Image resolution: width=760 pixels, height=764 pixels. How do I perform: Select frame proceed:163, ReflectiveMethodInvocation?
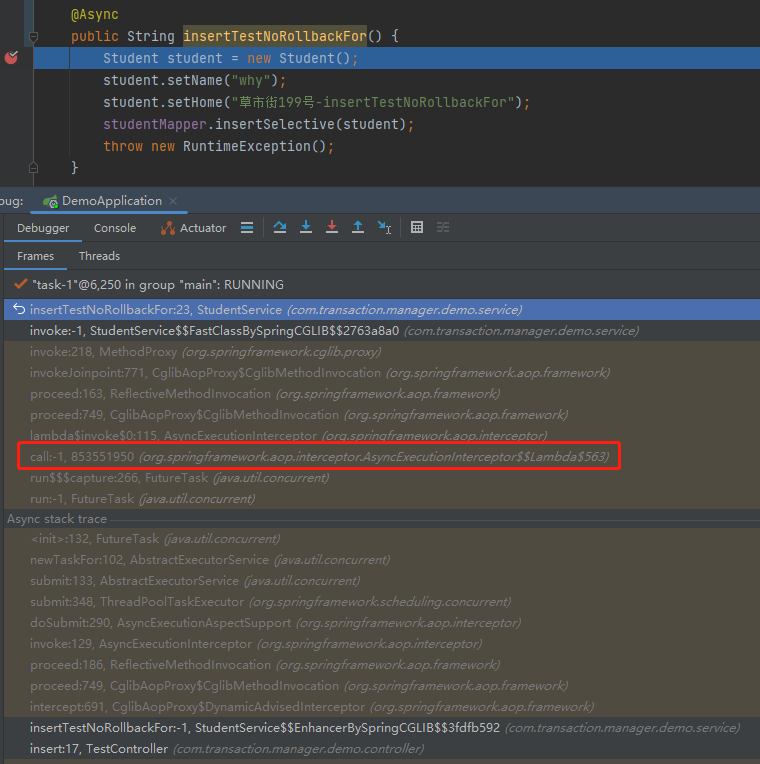pos(382,394)
